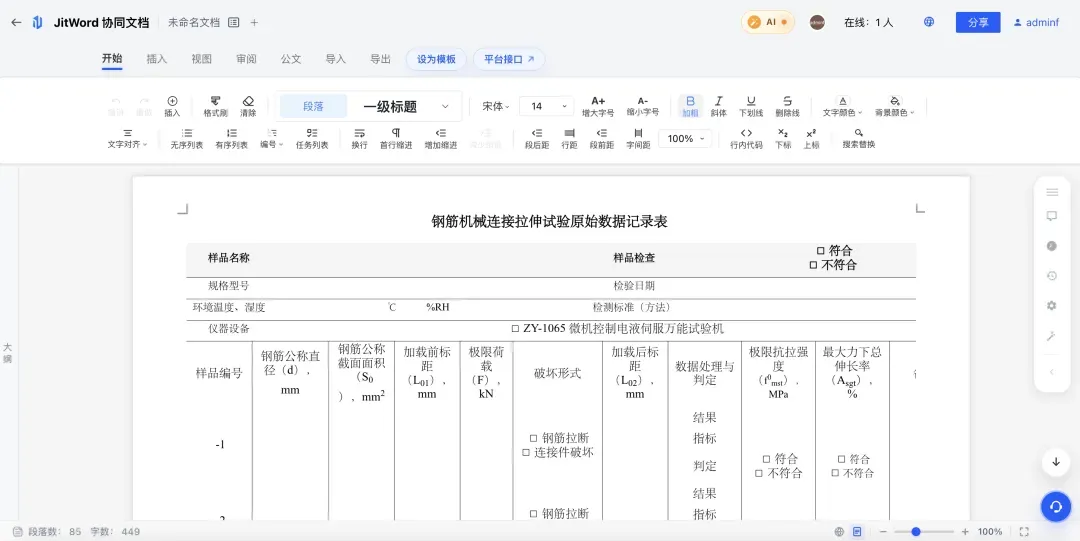Click the magic wand icon in right sidebar

(x=1052, y=336)
